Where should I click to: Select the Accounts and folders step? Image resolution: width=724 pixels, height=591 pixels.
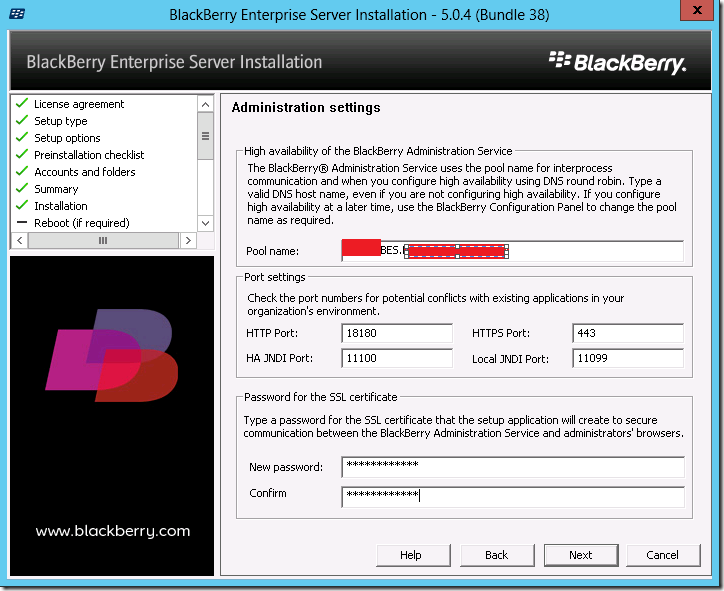84,172
